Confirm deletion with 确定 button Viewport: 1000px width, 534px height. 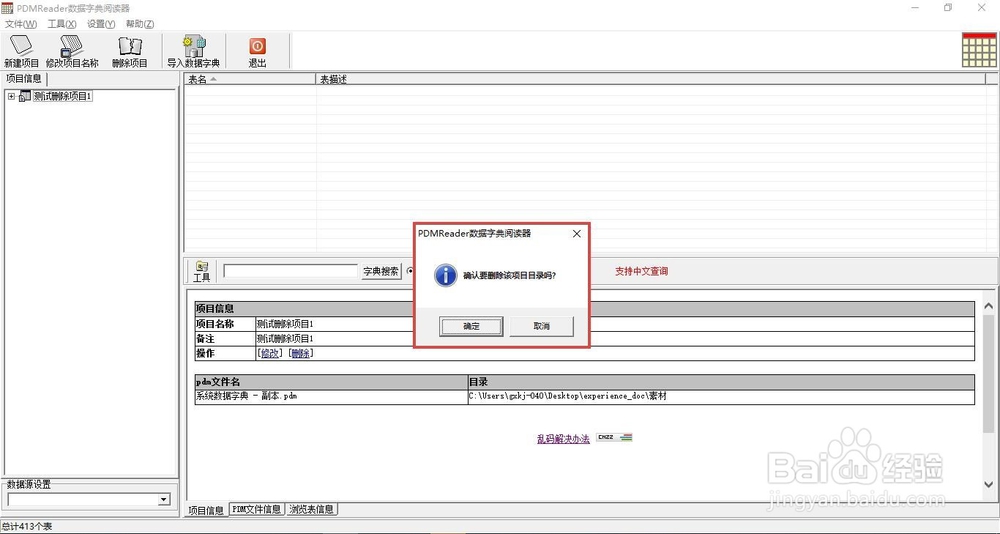click(471, 326)
